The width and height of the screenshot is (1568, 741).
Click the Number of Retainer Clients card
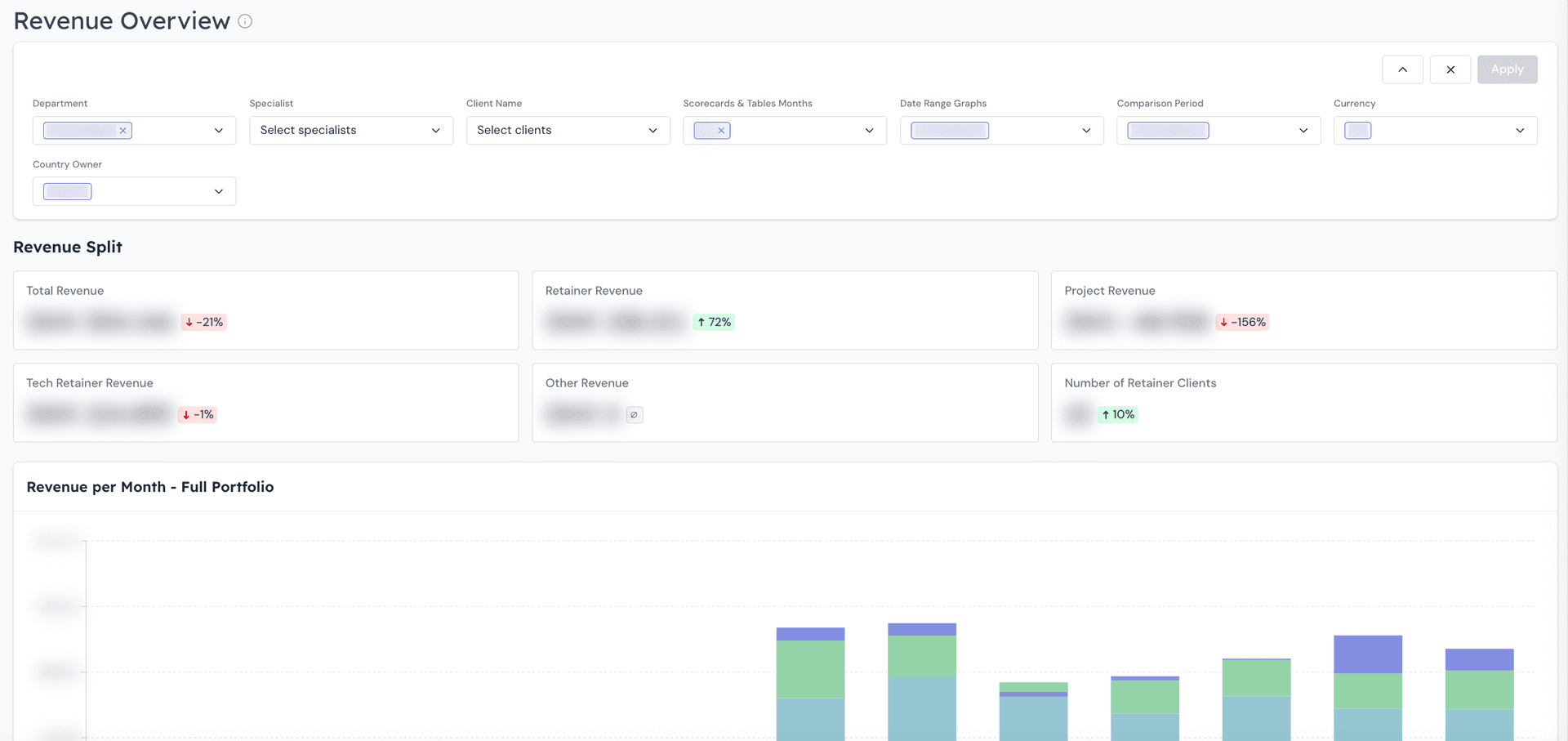click(1303, 402)
